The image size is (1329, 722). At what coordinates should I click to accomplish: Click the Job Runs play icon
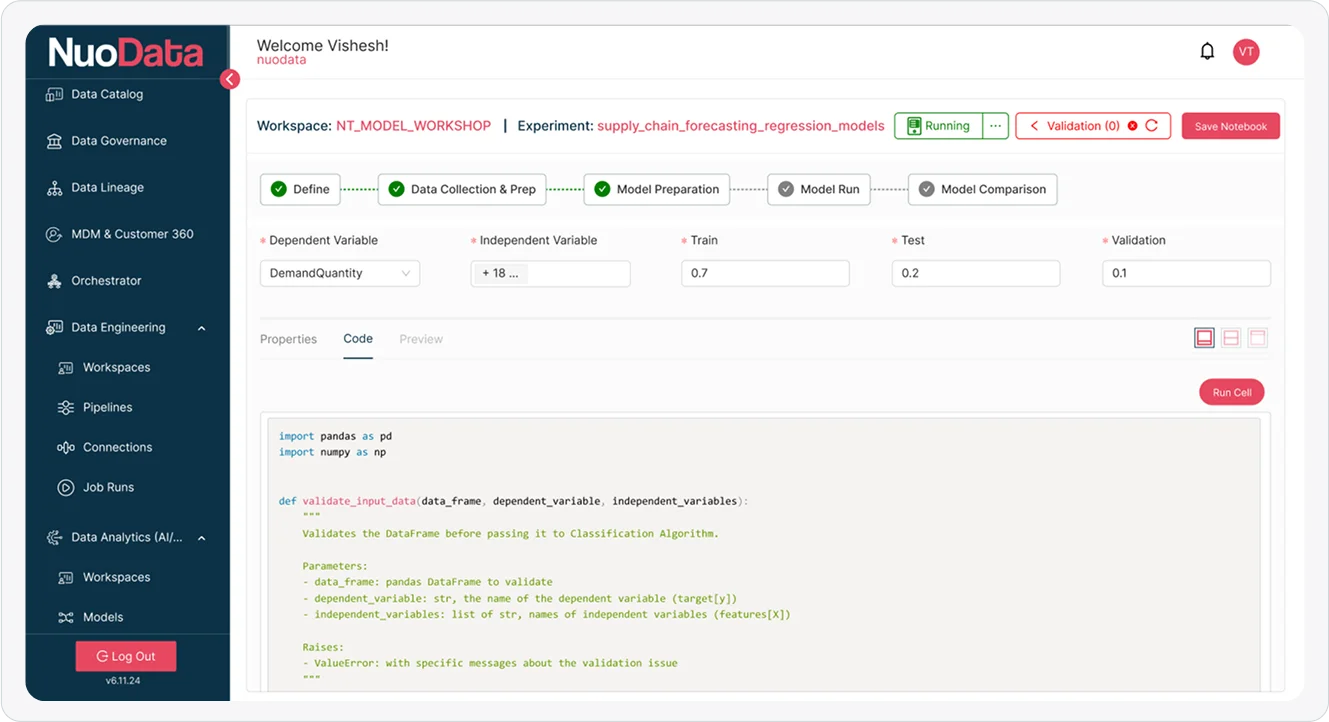(66, 488)
